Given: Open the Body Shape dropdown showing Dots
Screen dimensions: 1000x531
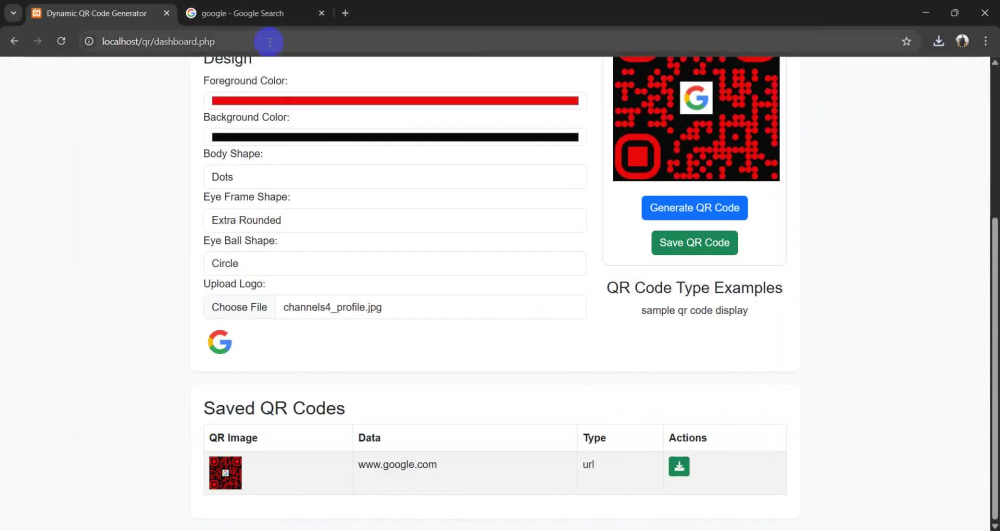Looking at the screenshot, I should tap(395, 177).
